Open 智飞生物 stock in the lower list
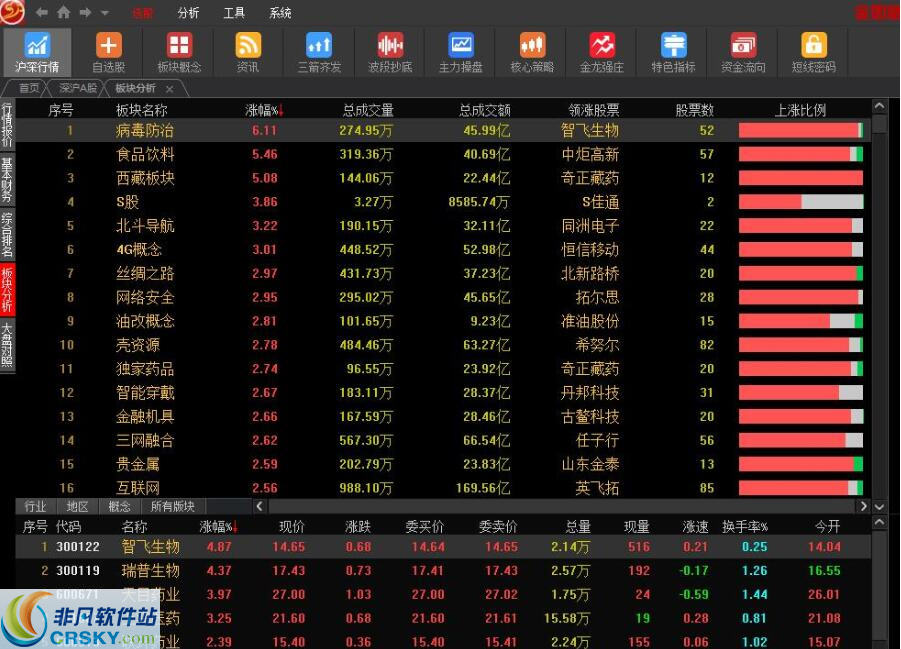Viewport: 901px width, 649px height. (x=150, y=547)
